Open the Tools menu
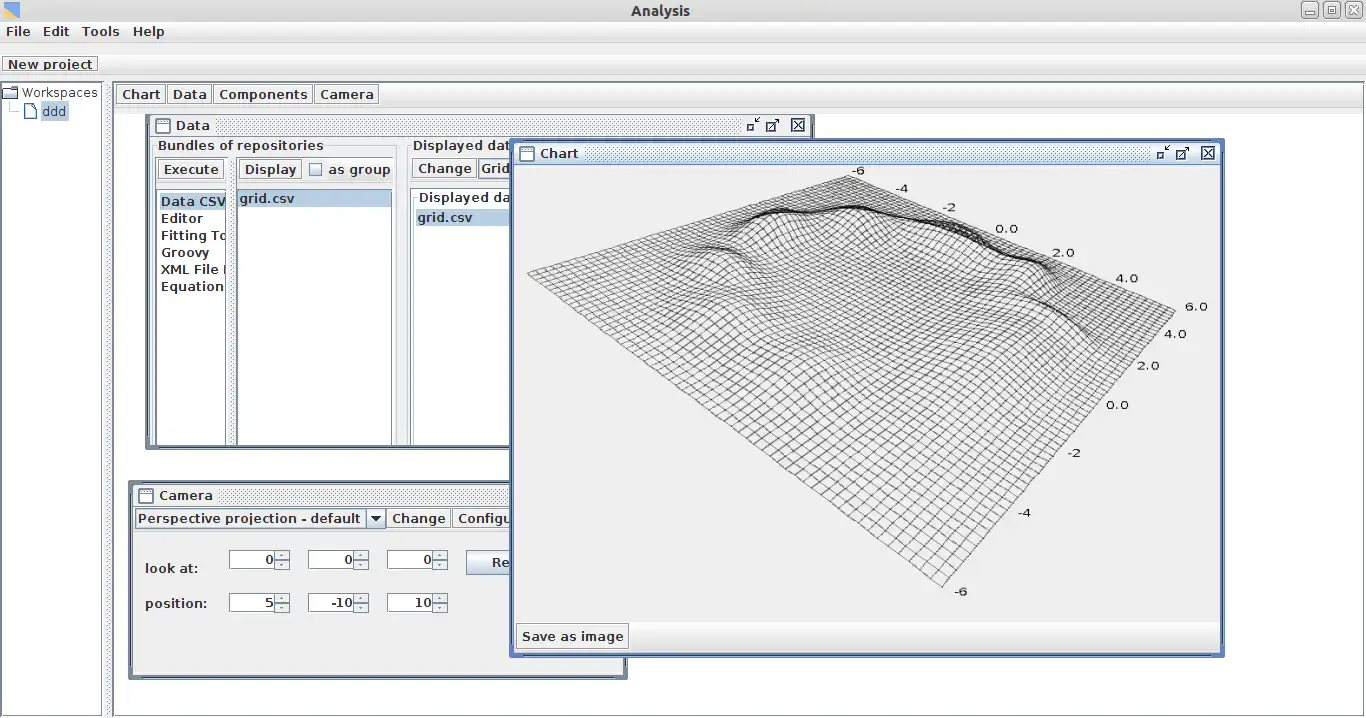 [100, 32]
